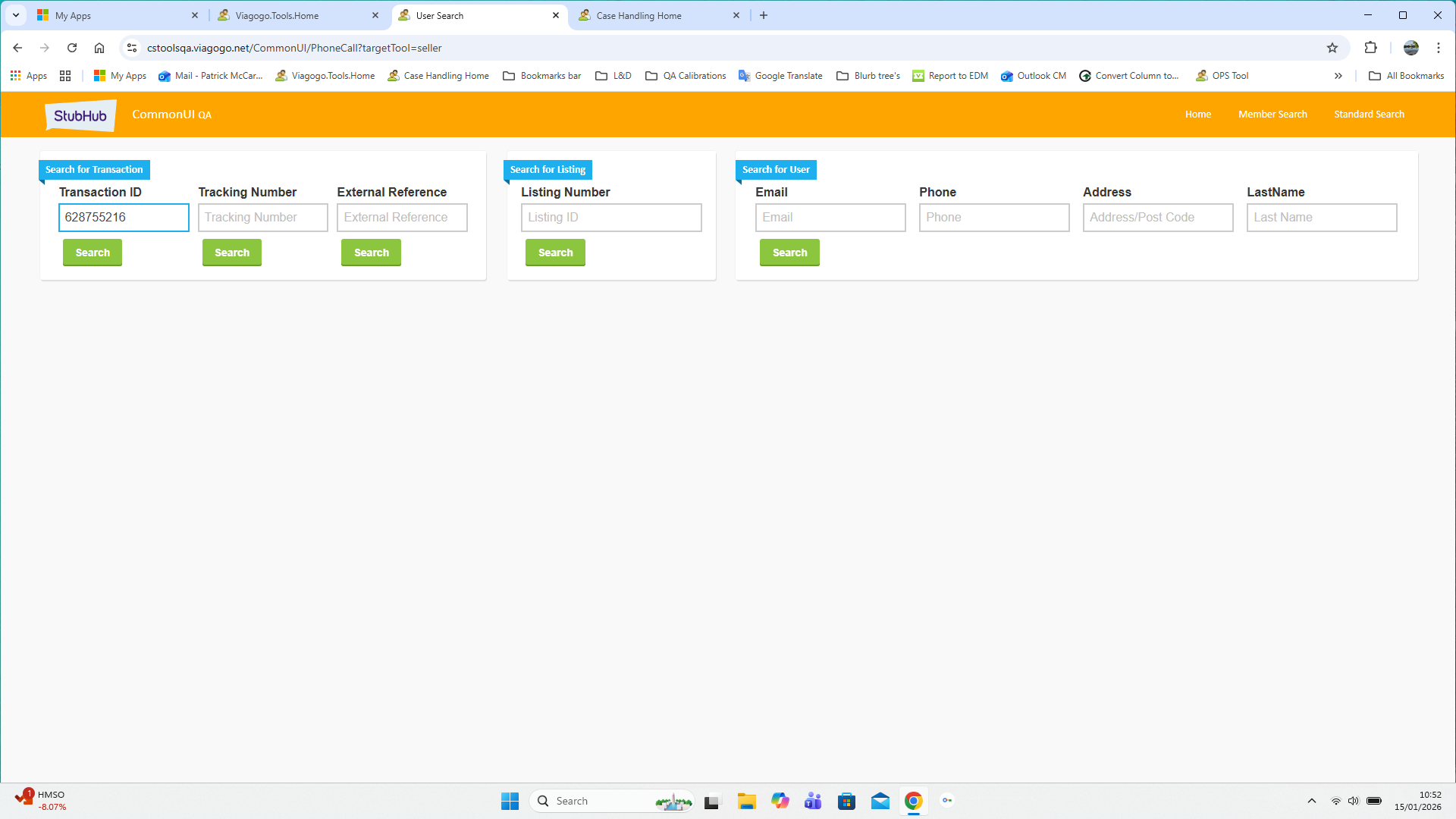Click the StubHub logo
The image size is (1456, 819).
tap(80, 115)
